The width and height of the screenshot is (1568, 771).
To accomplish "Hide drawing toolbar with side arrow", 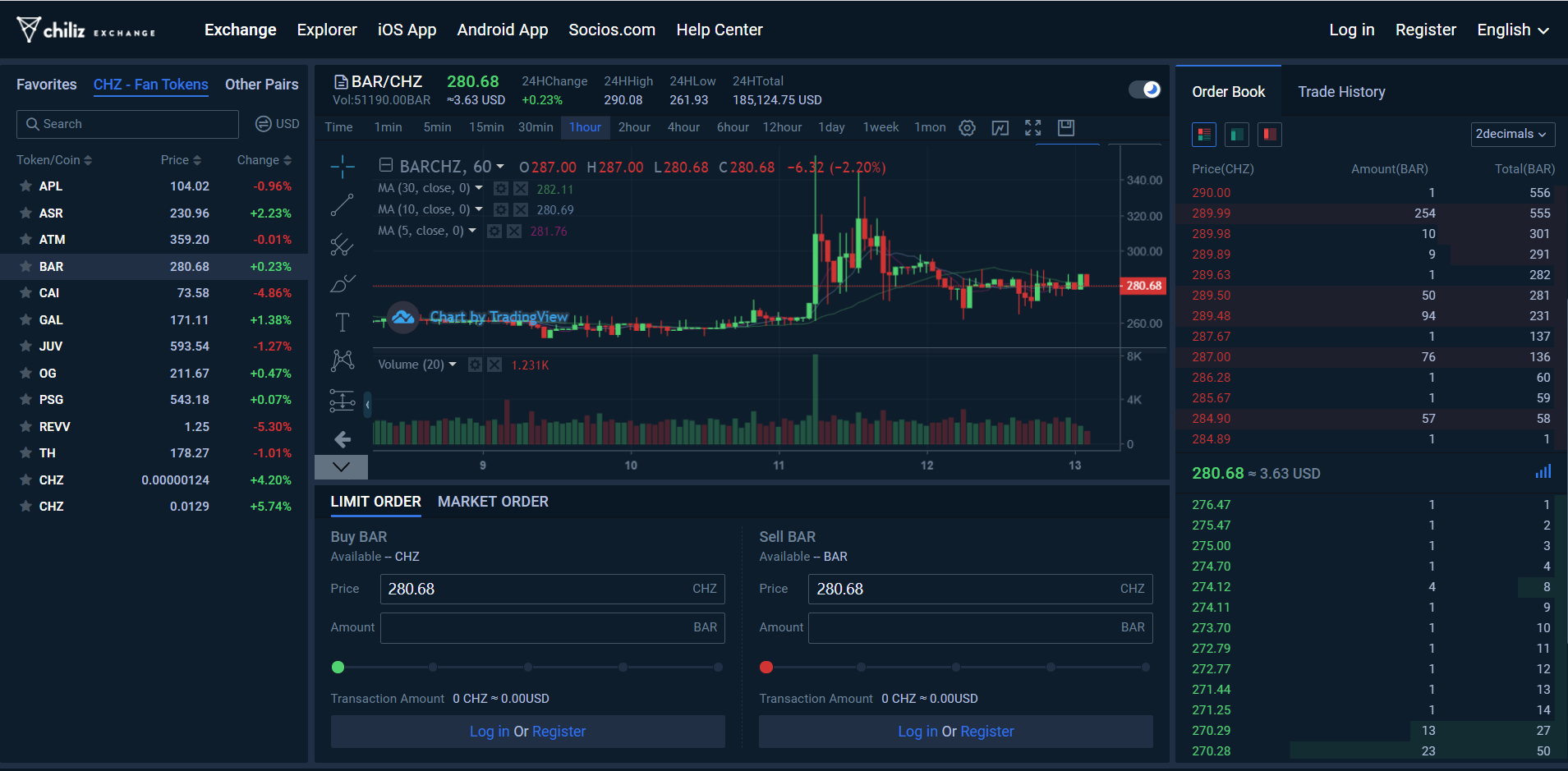I will (367, 404).
